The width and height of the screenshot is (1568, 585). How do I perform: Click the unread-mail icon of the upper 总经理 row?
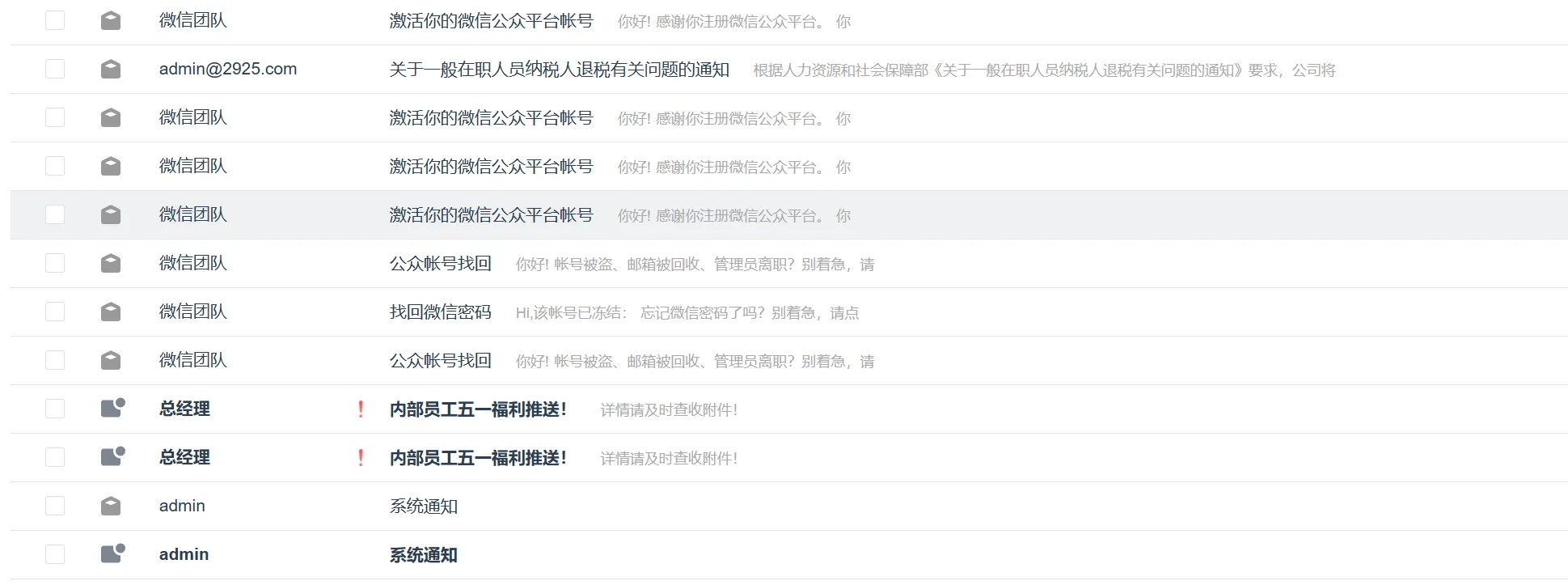coord(112,408)
